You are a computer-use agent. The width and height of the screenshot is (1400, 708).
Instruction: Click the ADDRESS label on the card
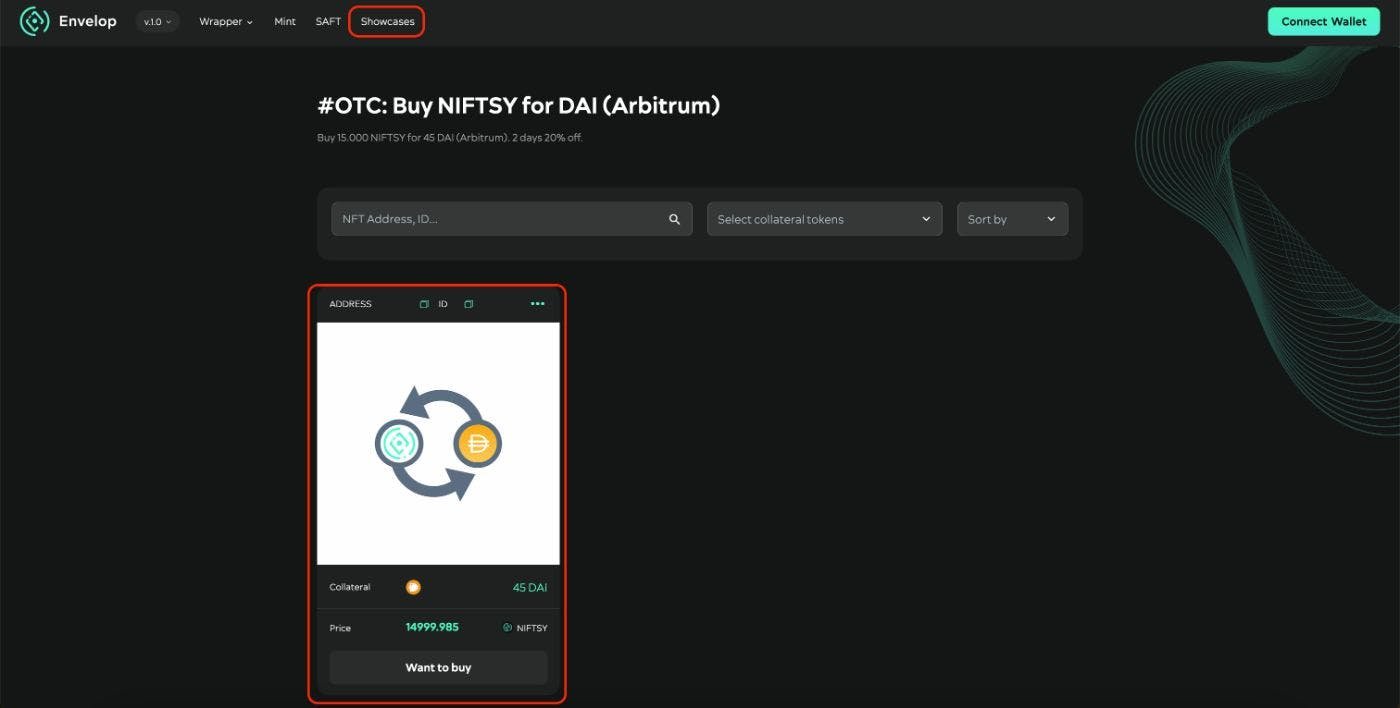(350, 304)
